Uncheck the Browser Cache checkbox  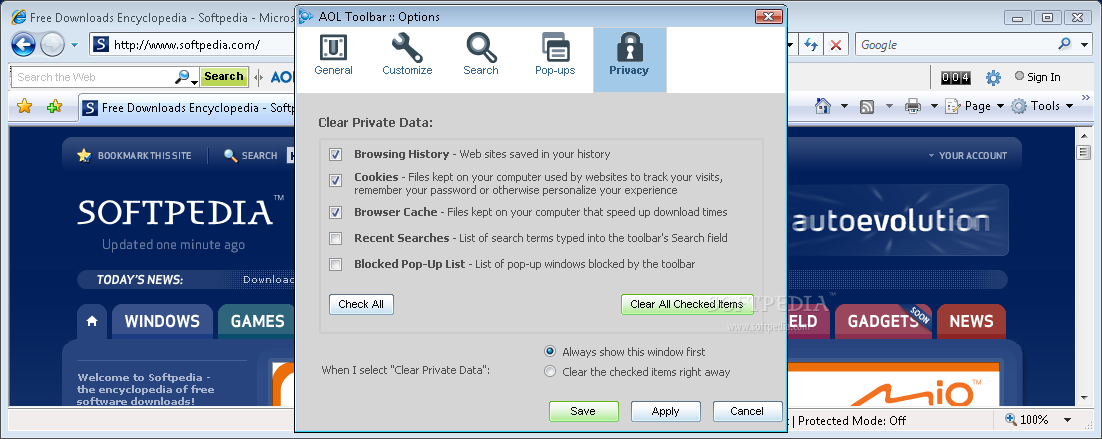tap(336, 212)
